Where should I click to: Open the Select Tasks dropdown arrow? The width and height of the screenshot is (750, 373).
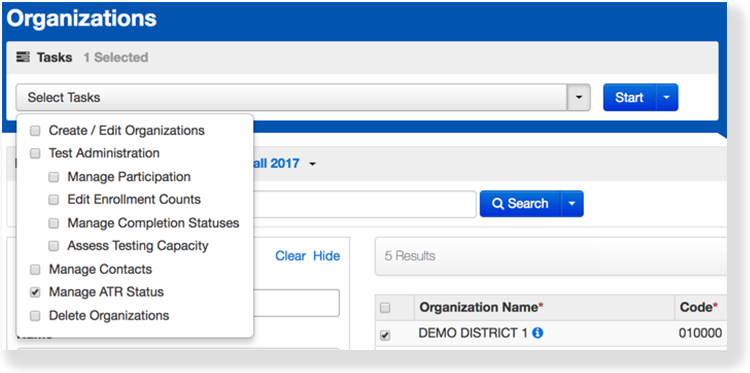(x=579, y=98)
